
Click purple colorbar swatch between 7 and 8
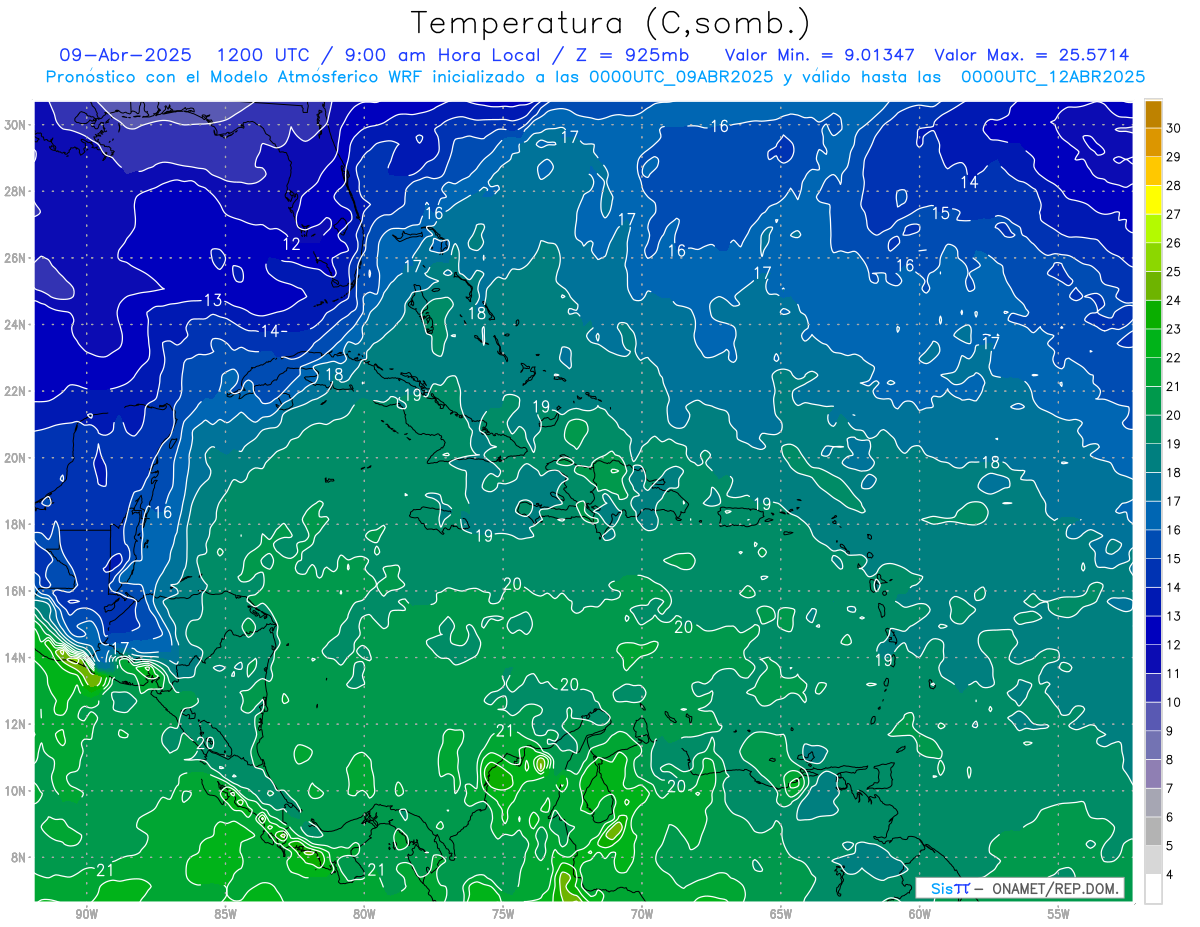click(1153, 774)
